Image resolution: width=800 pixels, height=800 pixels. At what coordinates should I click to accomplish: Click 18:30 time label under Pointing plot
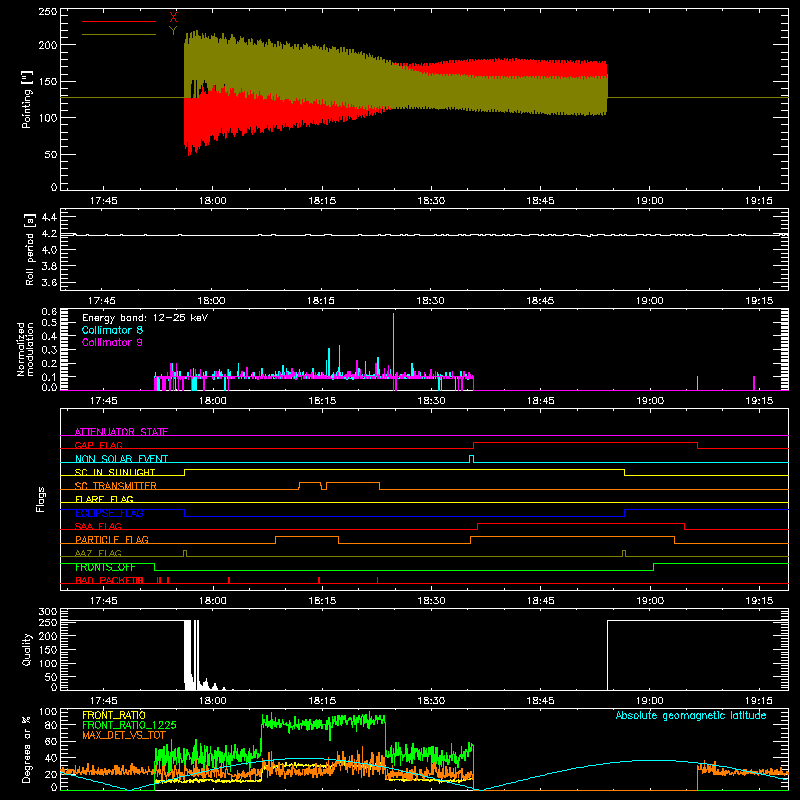(x=431, y=201)
